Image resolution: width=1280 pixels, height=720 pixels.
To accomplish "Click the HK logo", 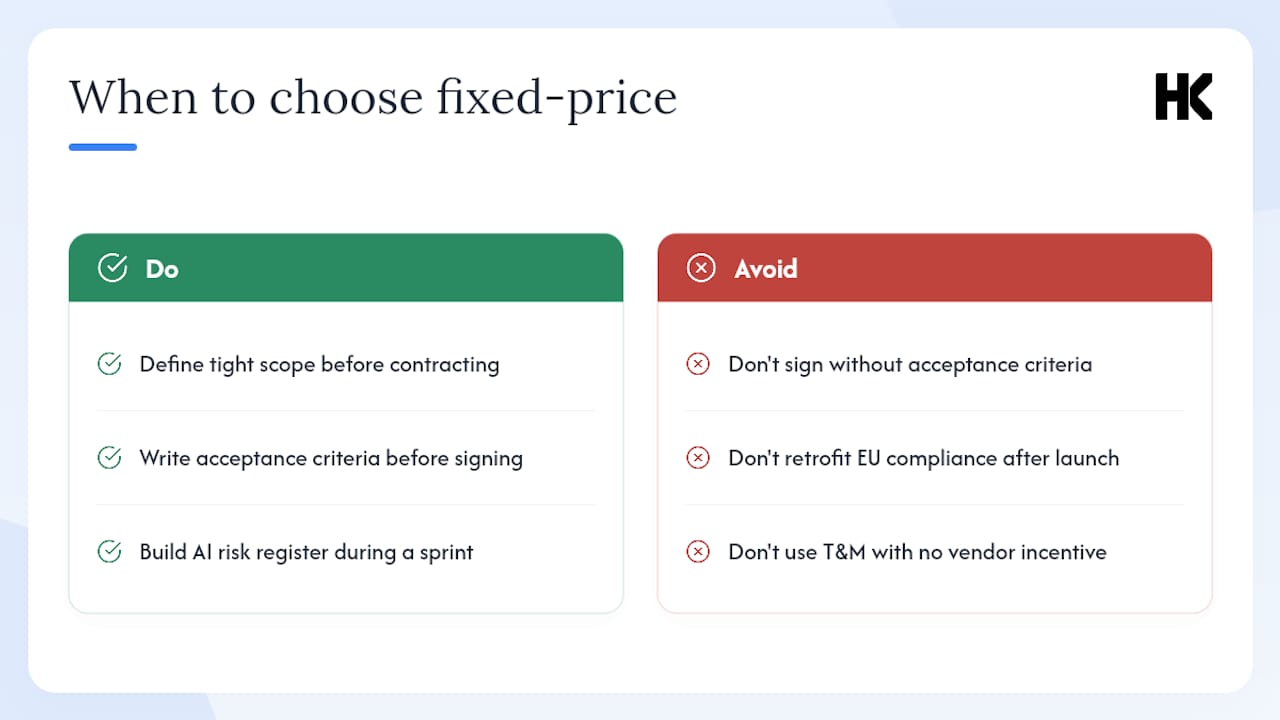I will point(1183,97).
